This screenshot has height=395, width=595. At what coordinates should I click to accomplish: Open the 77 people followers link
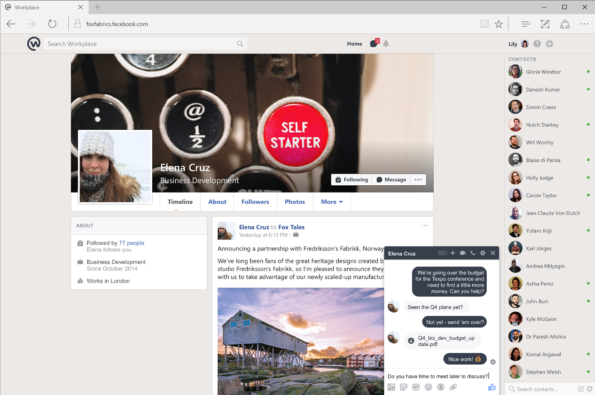(131, 243)
